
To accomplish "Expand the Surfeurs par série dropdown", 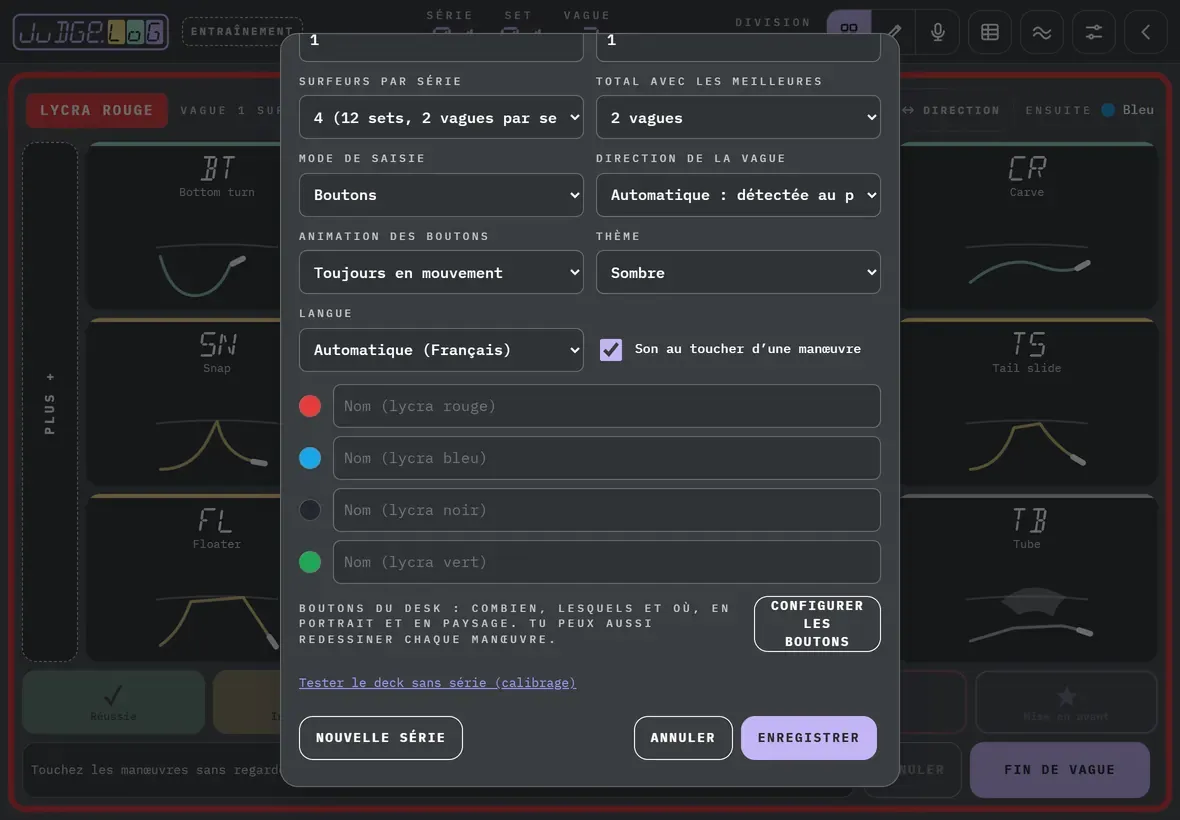I will pos(441,117).
